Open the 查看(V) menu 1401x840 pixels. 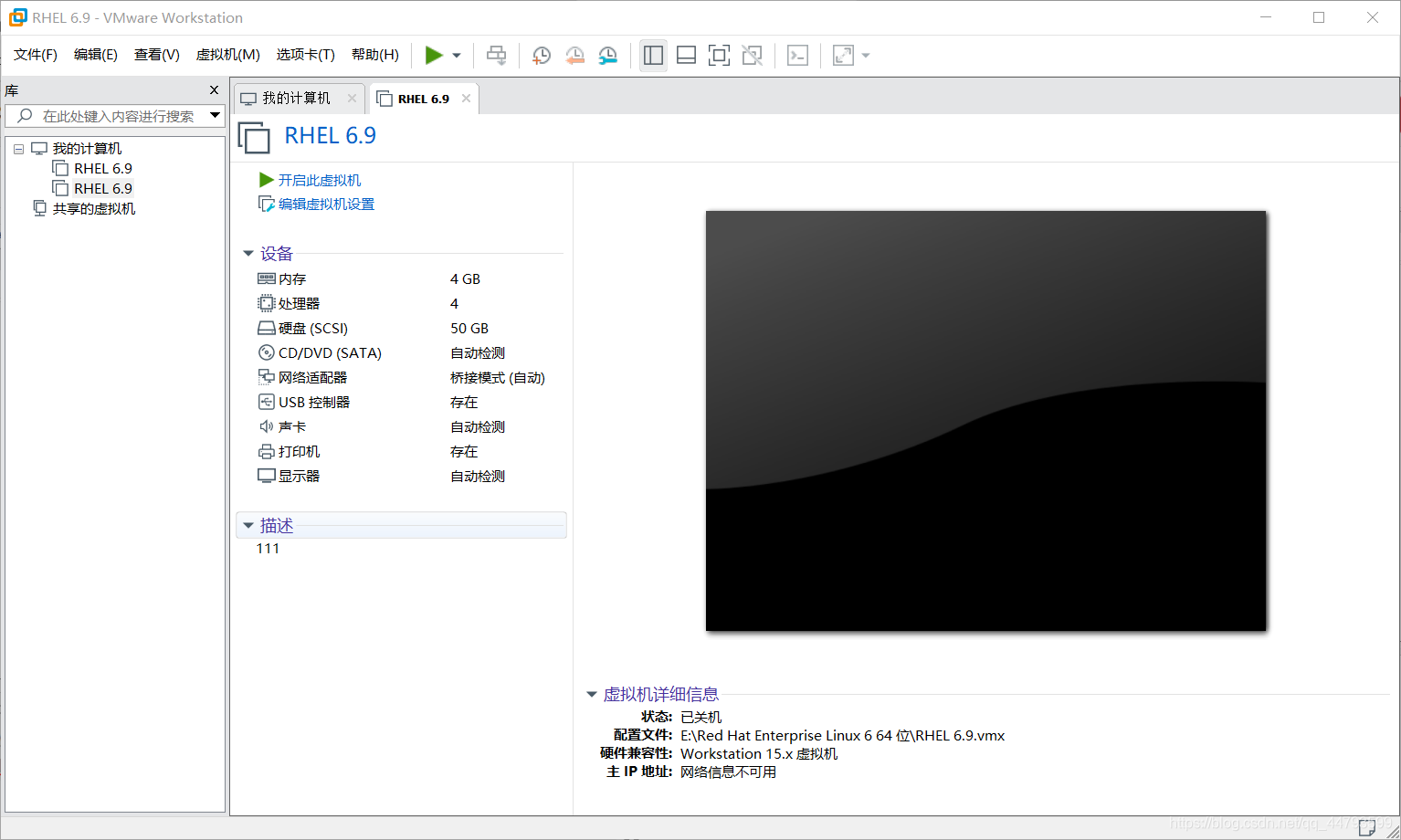tap(157, 55)
